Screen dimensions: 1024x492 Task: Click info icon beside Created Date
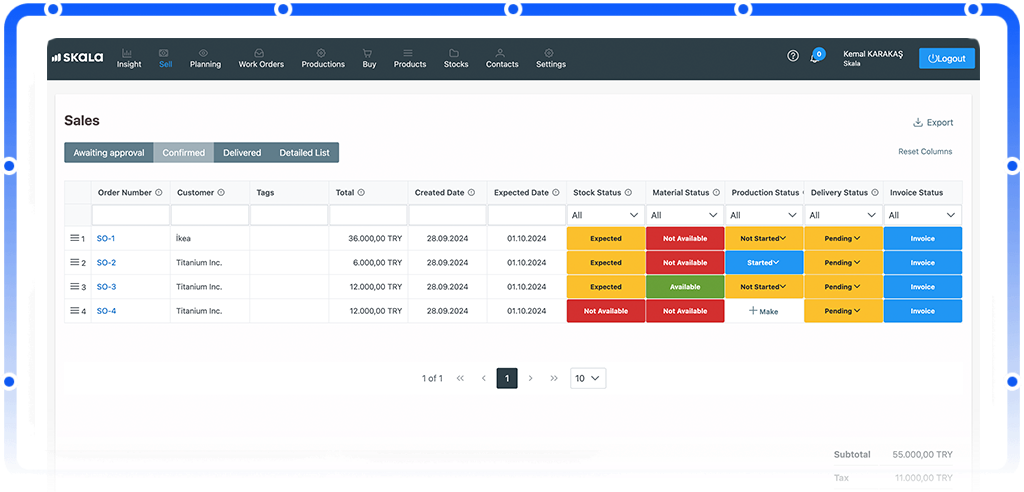pos(472,193)
